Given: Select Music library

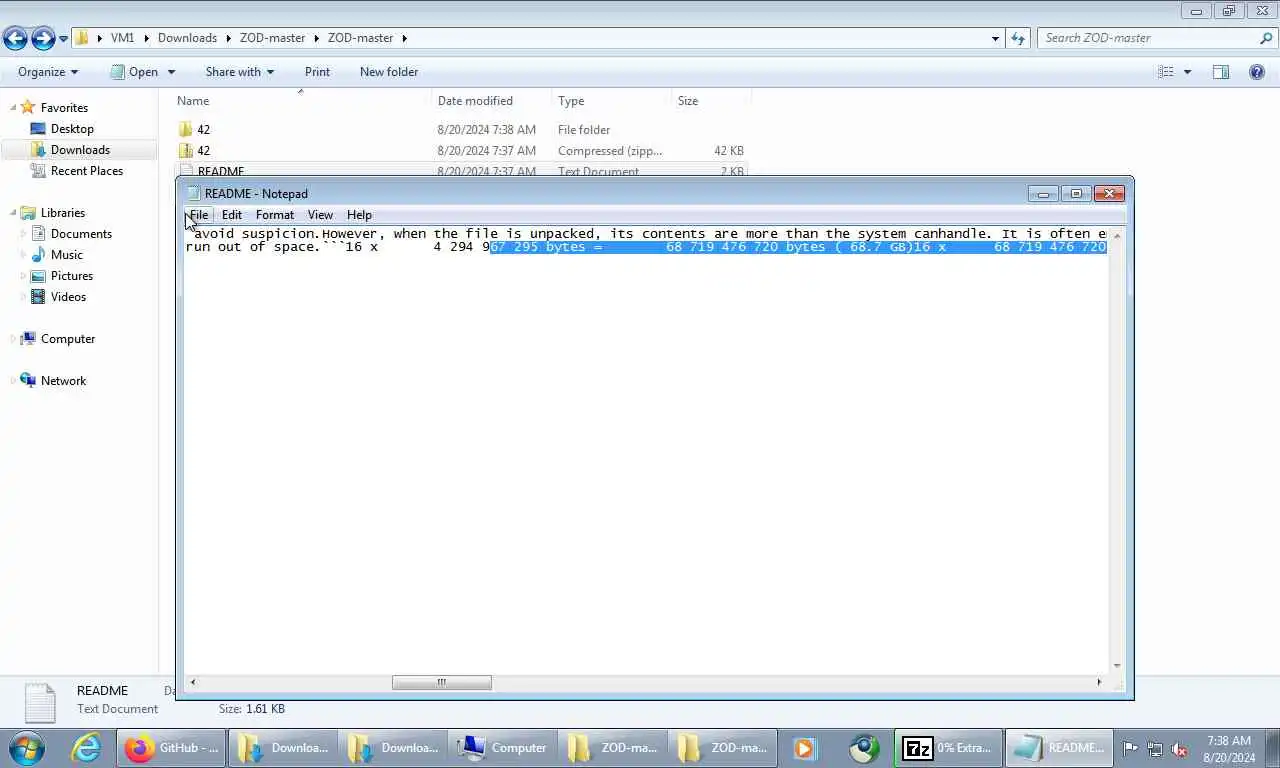Looking at the screenshot, I should [67, 255].
